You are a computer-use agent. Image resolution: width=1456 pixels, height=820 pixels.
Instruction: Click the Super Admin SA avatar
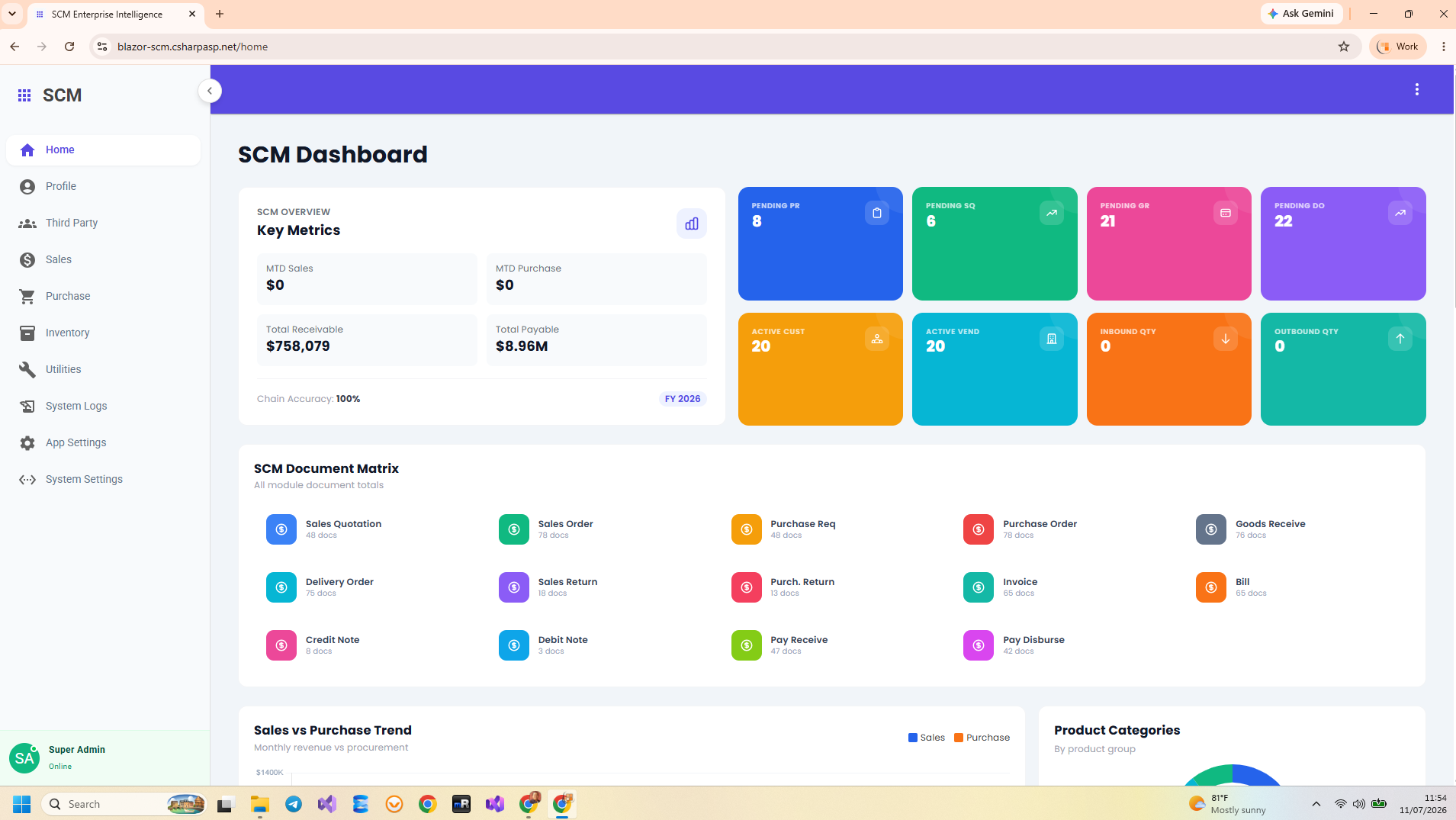pyautogui.click(x=24, y=757)
